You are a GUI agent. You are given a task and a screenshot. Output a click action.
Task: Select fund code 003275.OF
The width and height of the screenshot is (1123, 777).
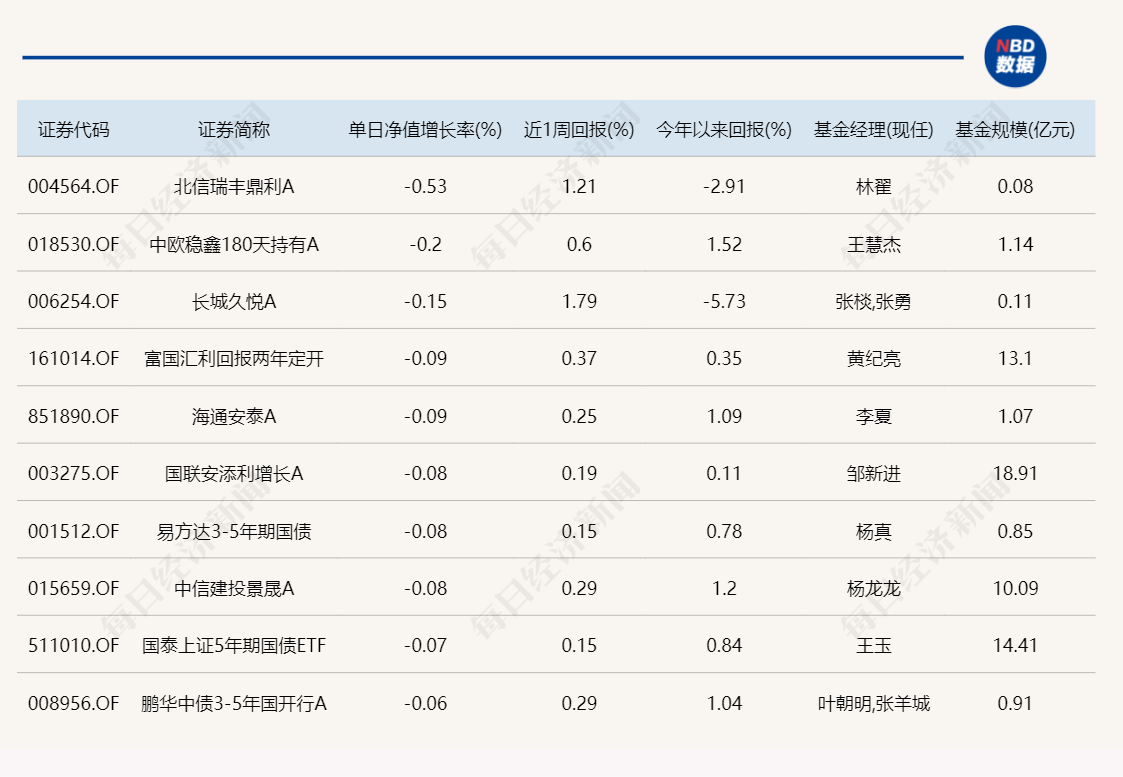click(74, 473)
